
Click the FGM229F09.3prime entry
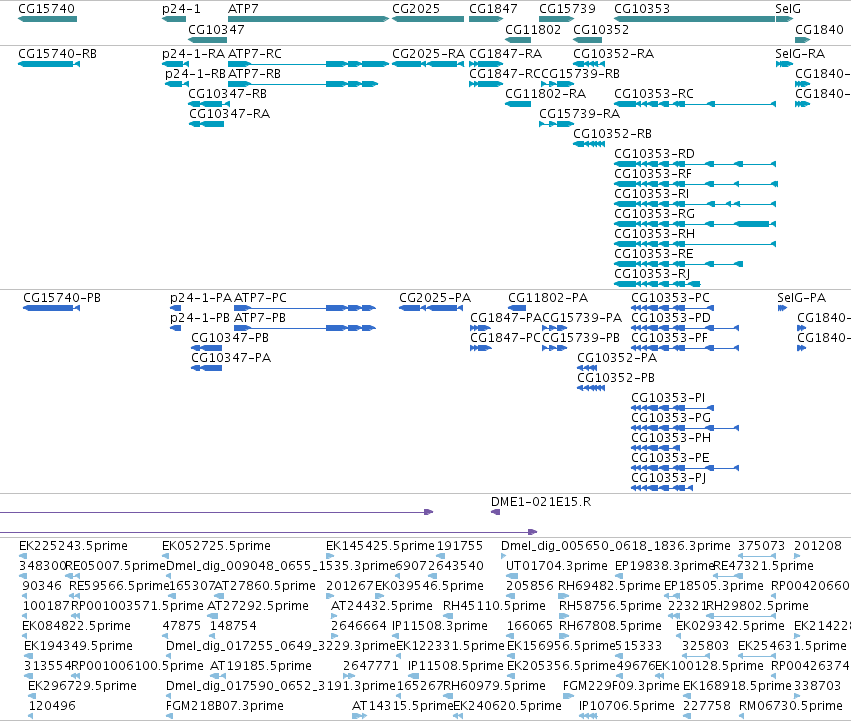[568, 696]
